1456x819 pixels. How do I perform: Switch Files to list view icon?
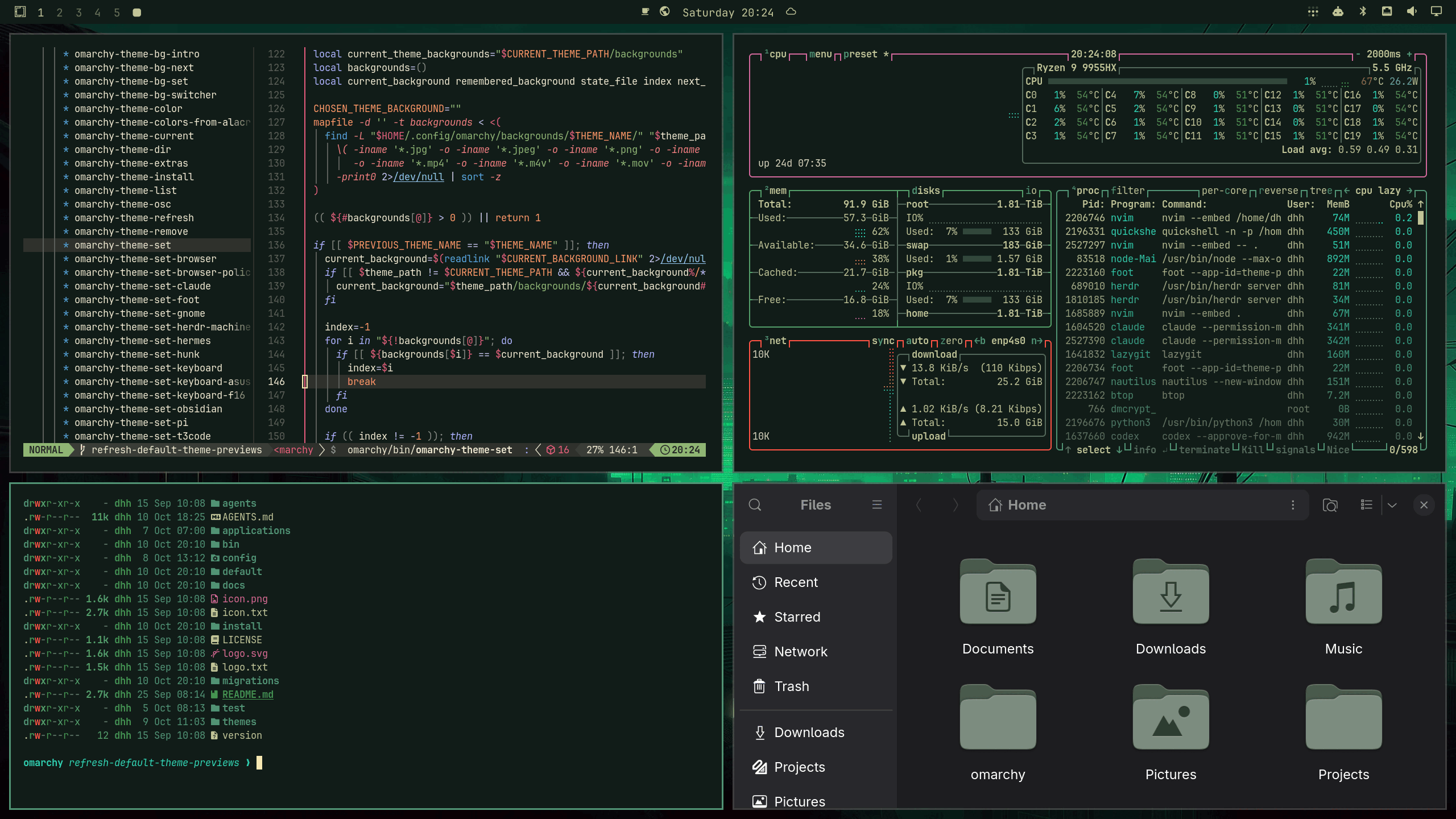1366,504
